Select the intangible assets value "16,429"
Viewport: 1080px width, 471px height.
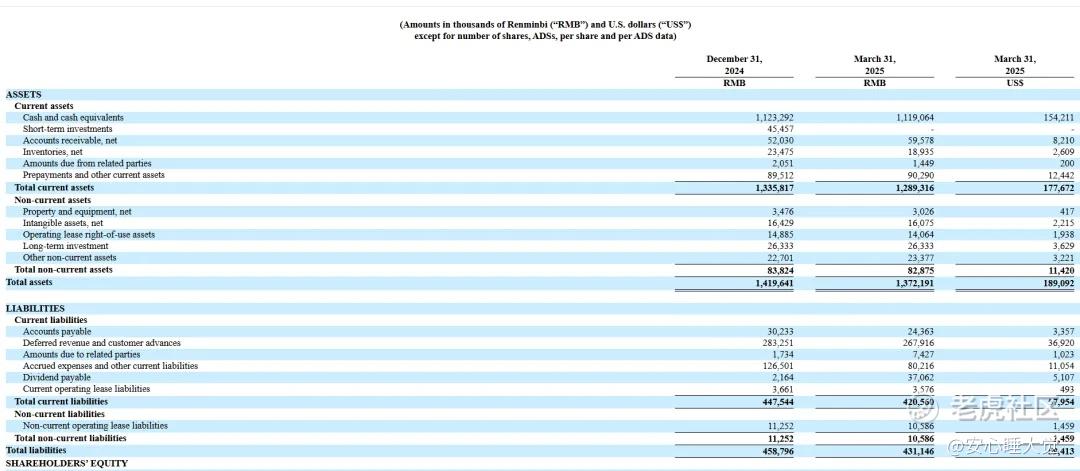(x=780, y=223)
